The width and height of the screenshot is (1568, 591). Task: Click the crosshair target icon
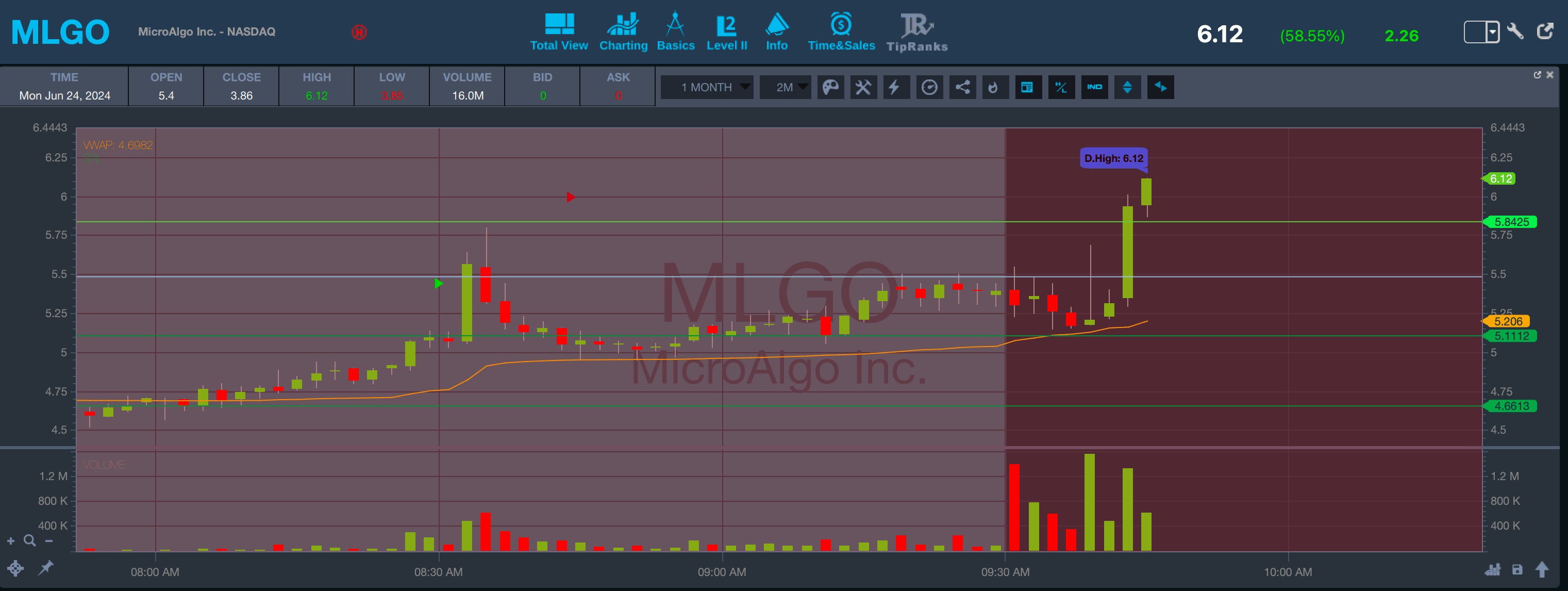coord(15,568)
